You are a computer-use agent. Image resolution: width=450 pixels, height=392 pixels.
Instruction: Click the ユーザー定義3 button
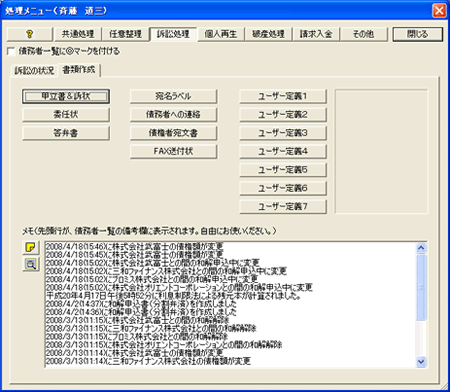click(x=283, y=133)
